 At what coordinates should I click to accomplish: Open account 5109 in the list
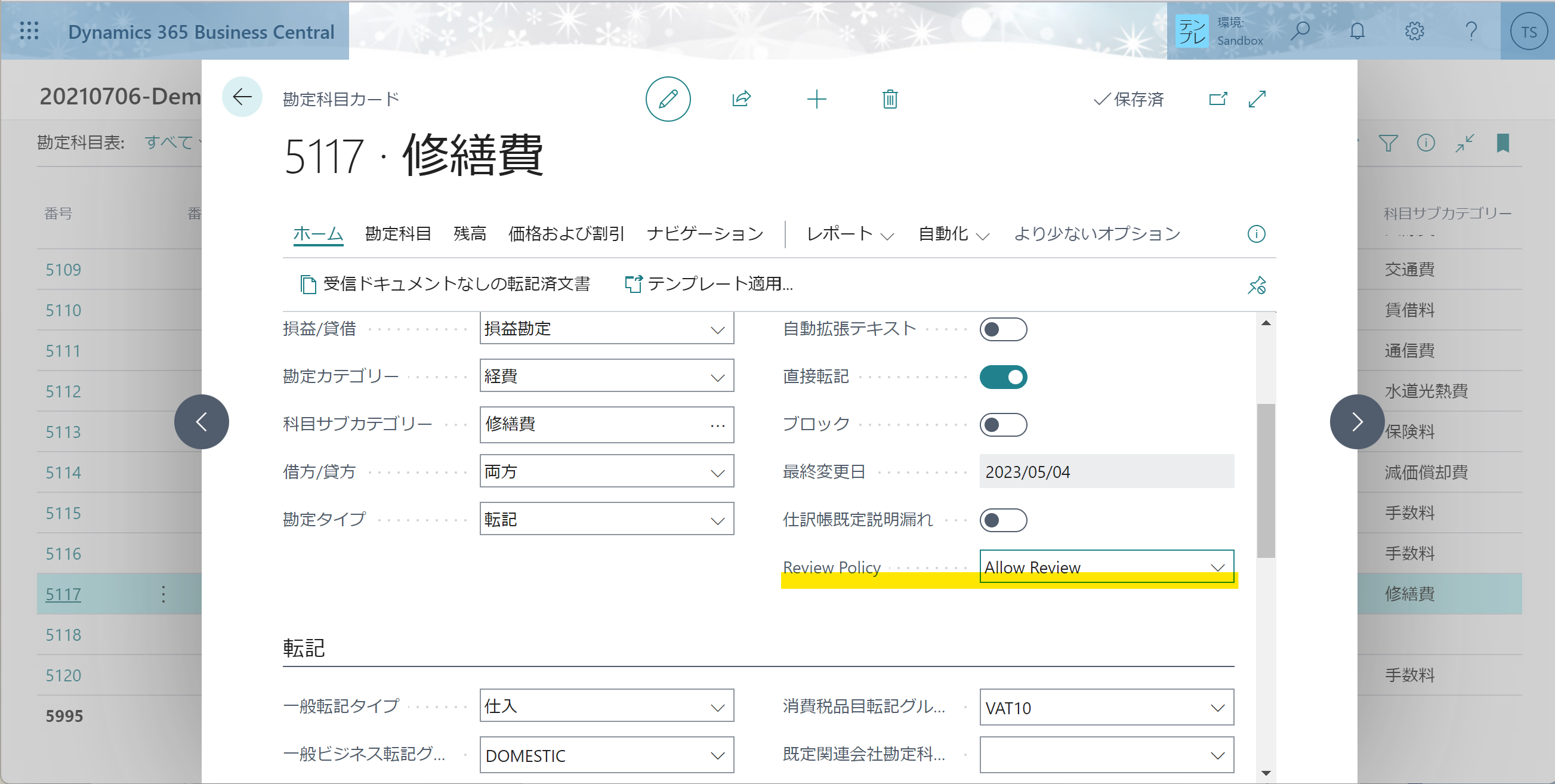63,269
